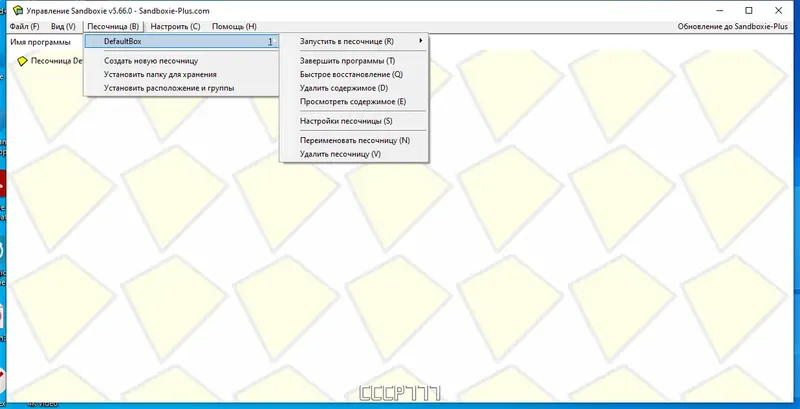Viewport: 800px width, 409px height.
Task: Click the Sandboxie title bar app icon
Action: pos(17,10)
